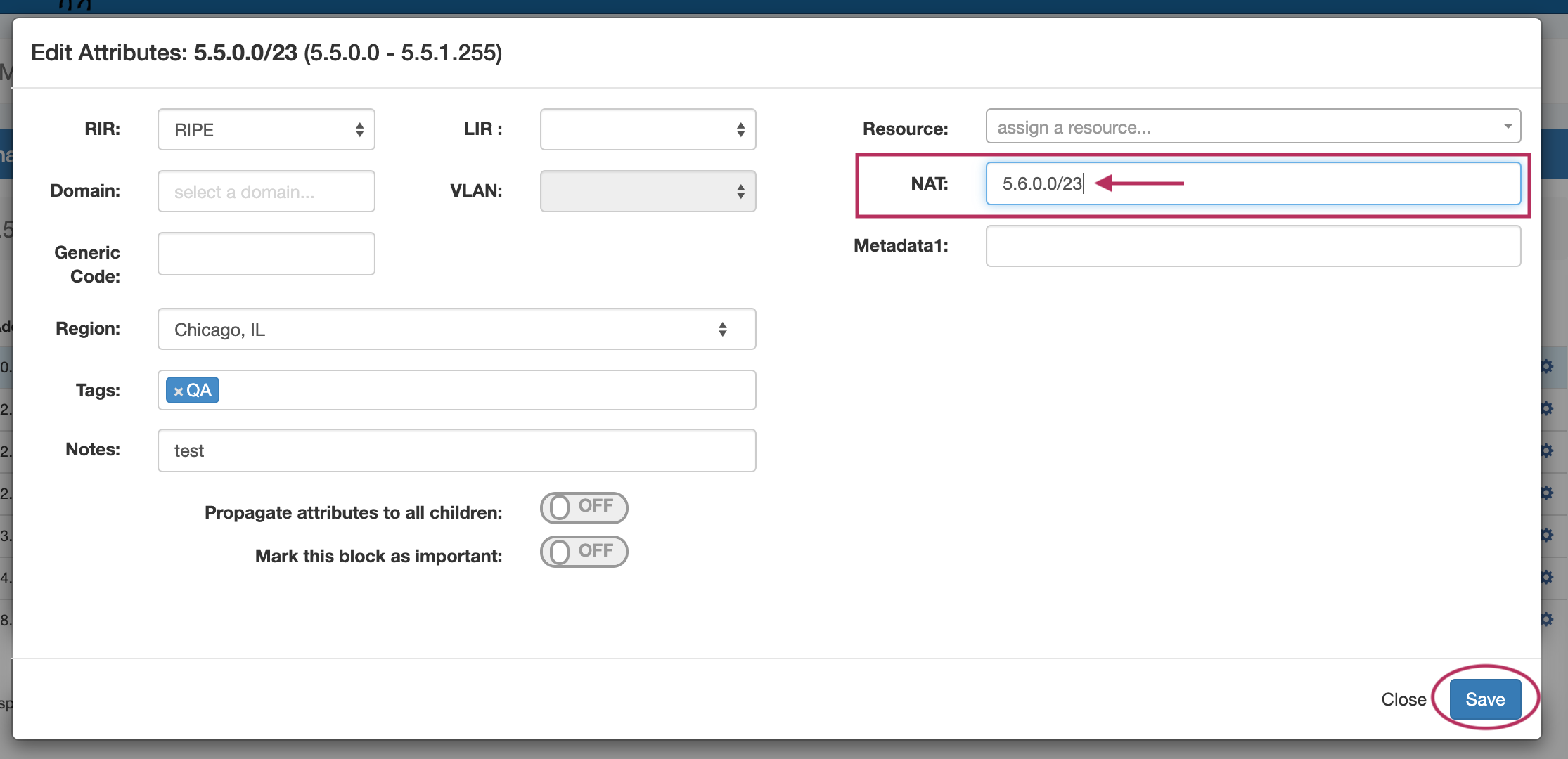Image resolution: width=1568 pixels, height=759 pixels.
Task: Click the Domain select a domain field
Action: [x=266, y=192]
